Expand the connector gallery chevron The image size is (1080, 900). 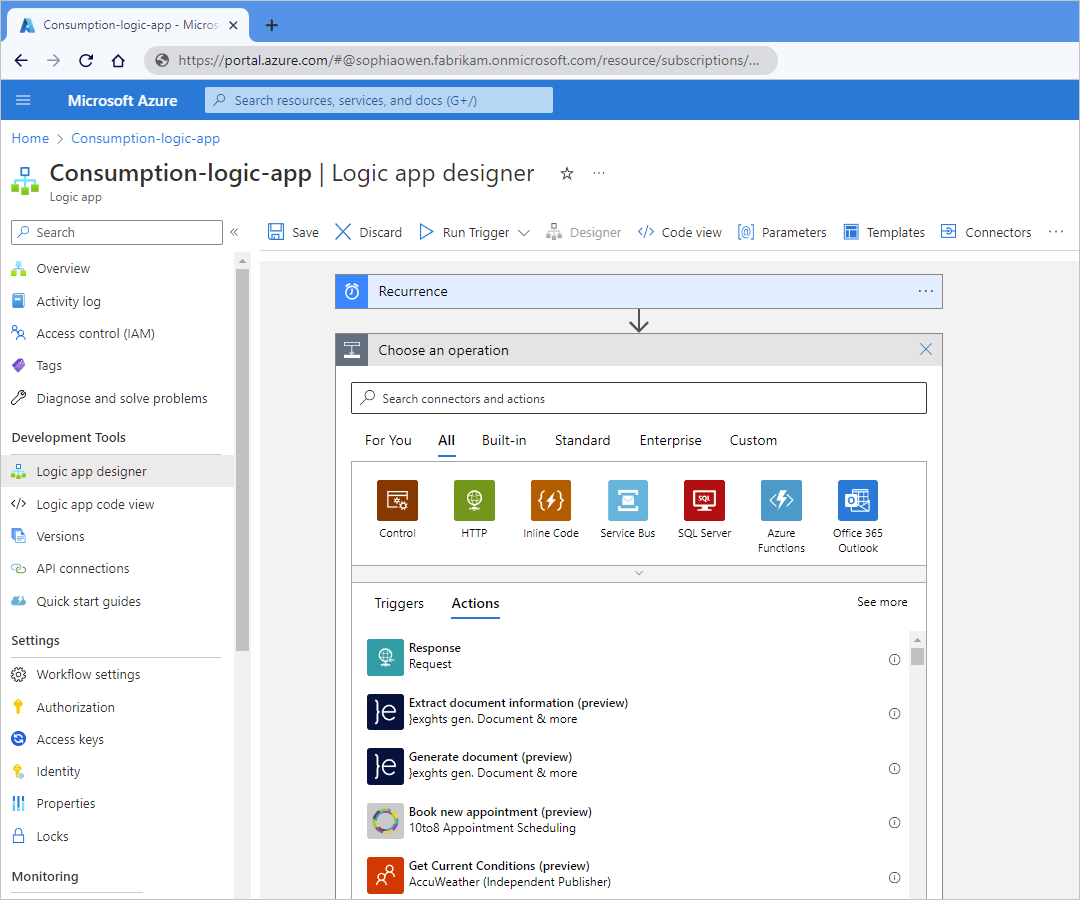(639, 573)
